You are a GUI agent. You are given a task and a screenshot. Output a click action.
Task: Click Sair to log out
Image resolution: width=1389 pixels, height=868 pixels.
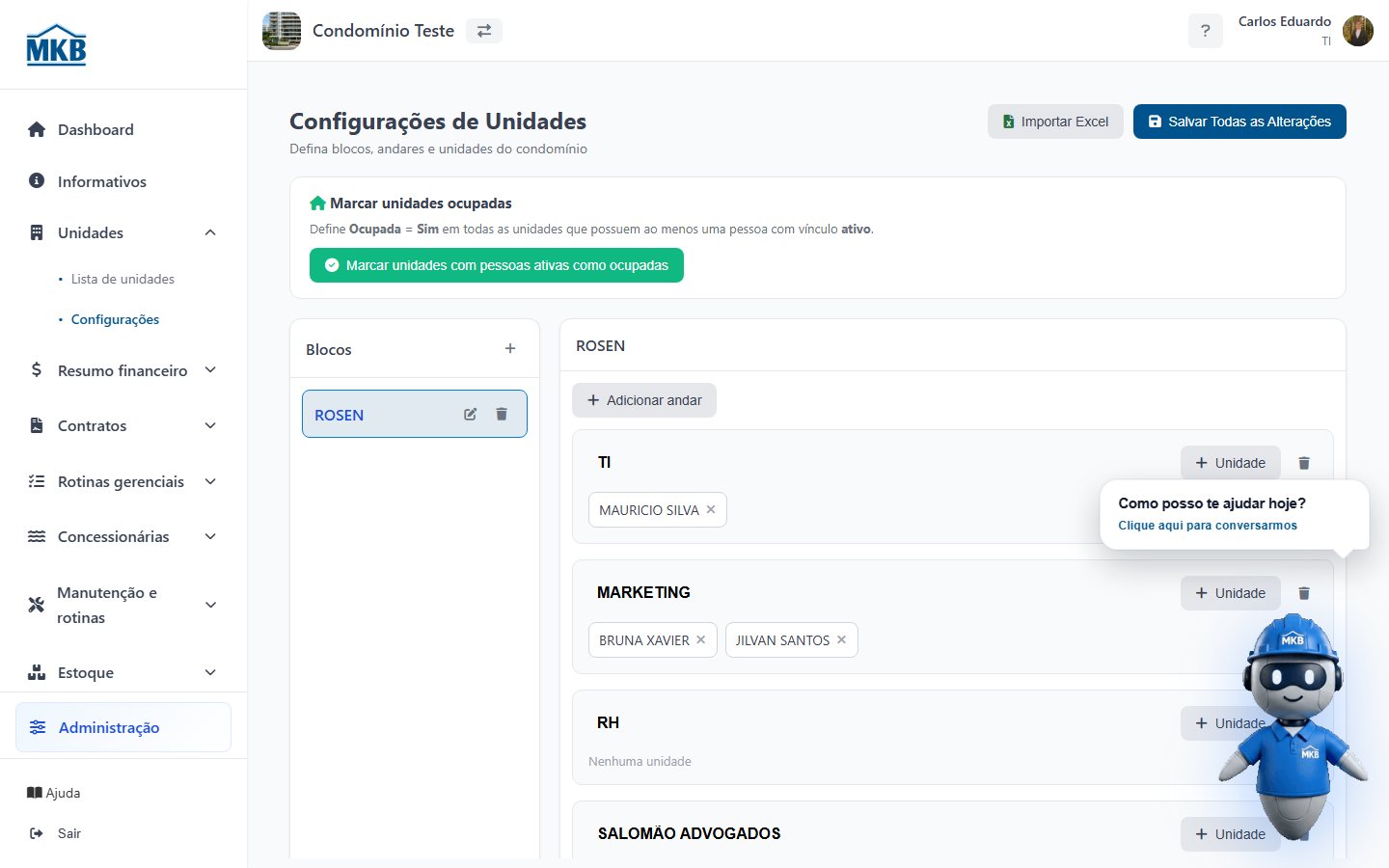pyautogui.click(x=56, y=833)
